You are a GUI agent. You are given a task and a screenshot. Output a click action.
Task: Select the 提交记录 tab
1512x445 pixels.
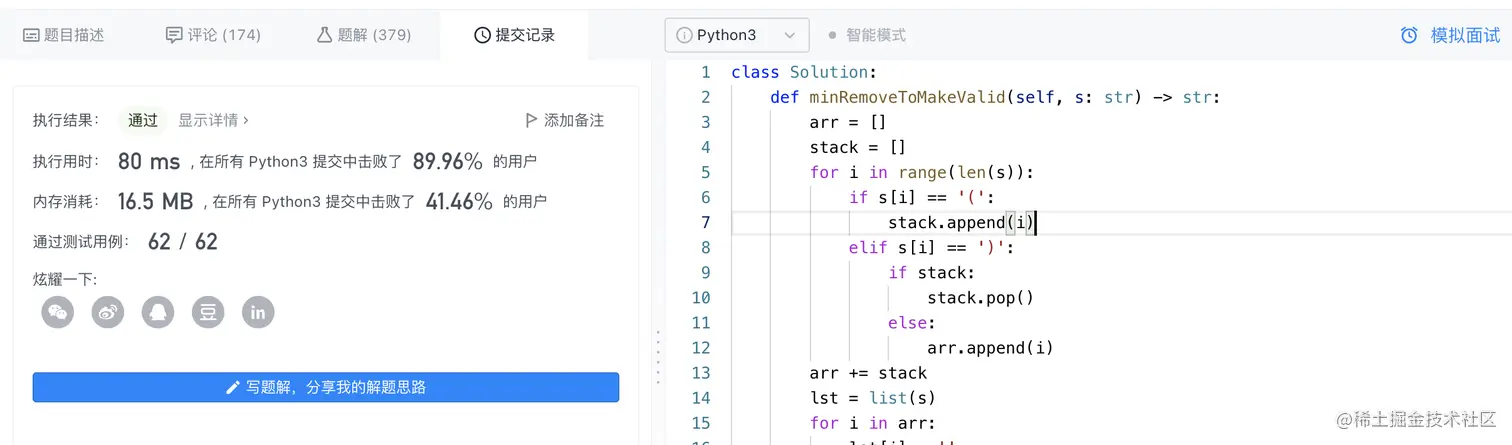(514, 35)
